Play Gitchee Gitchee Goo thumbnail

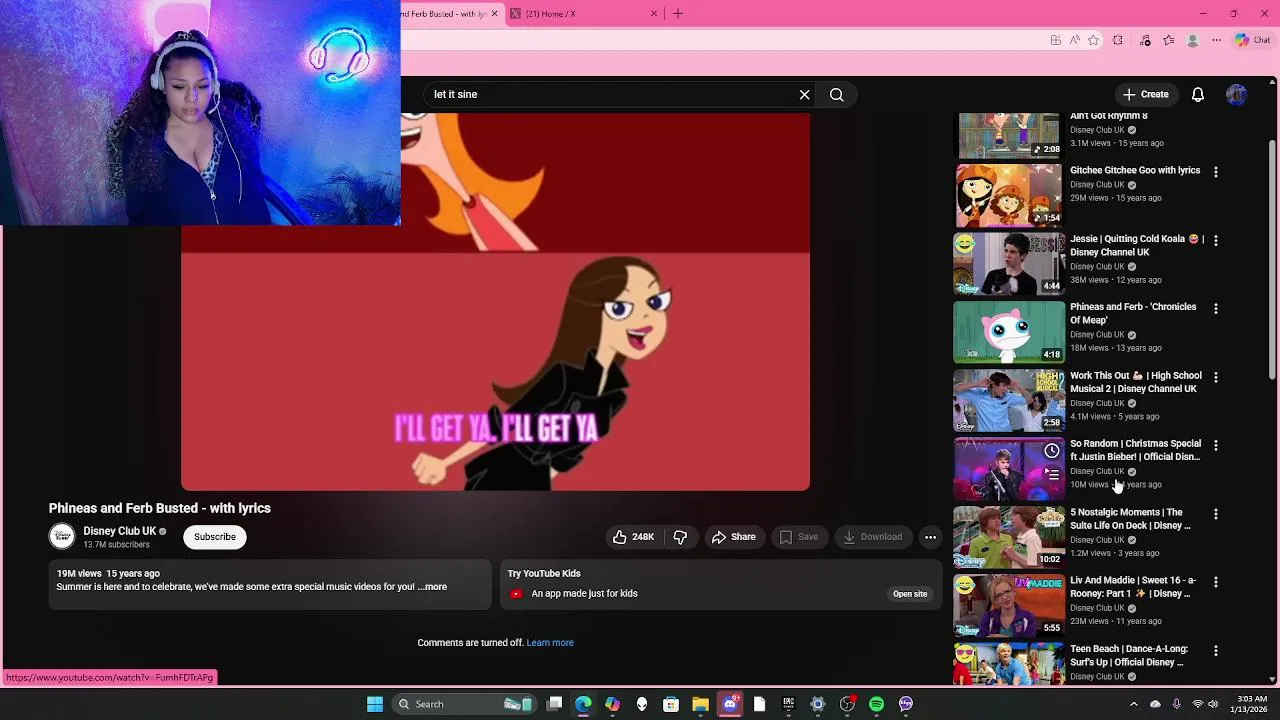coord(1009,196)
